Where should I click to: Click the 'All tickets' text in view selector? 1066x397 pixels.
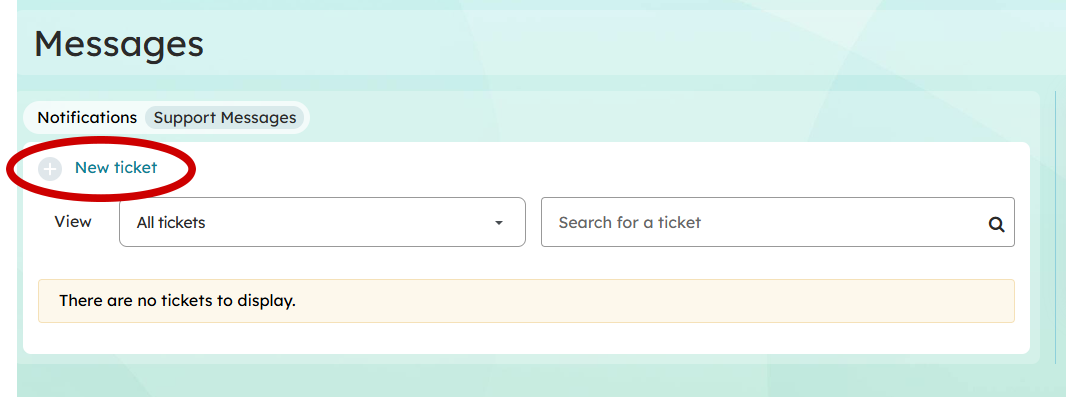click(171, 222)
